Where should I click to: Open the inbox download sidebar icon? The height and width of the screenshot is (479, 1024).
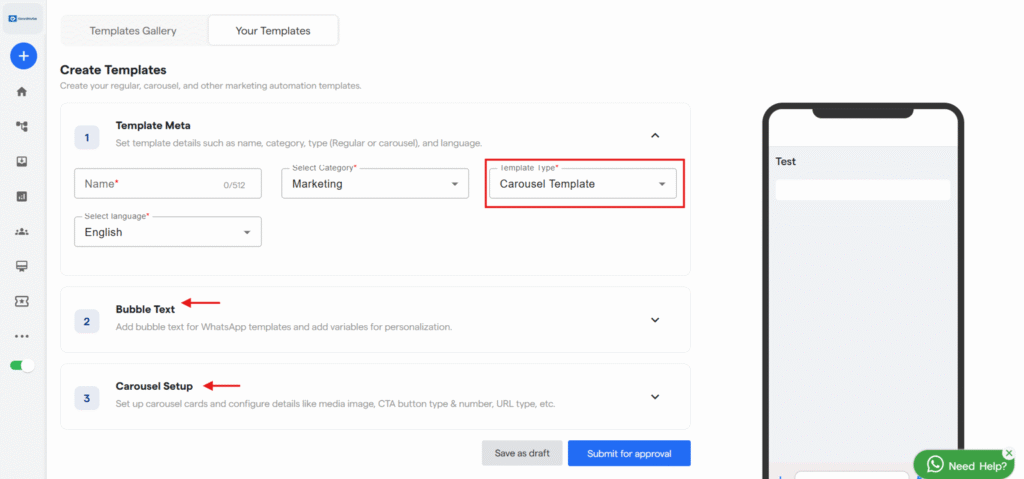22,162
